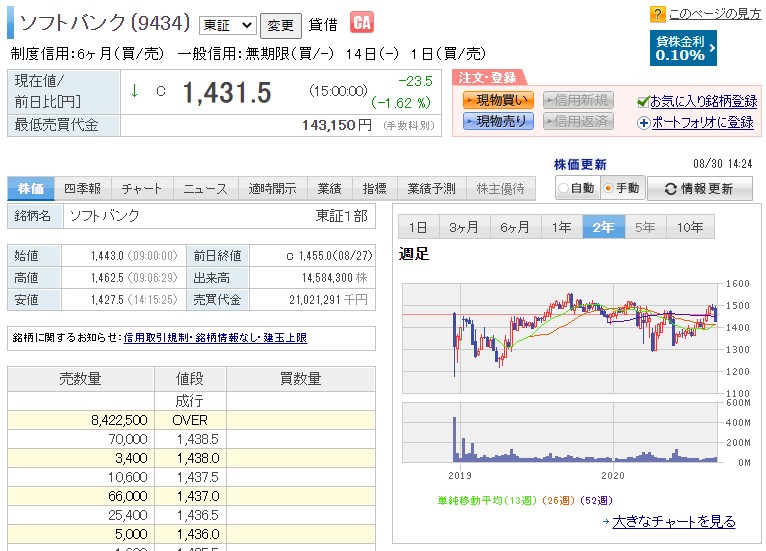Image resolution: width=766 pixels, height=551 pixels.
Task: Click the 成行 market order cell
Action: pos(190,401)
